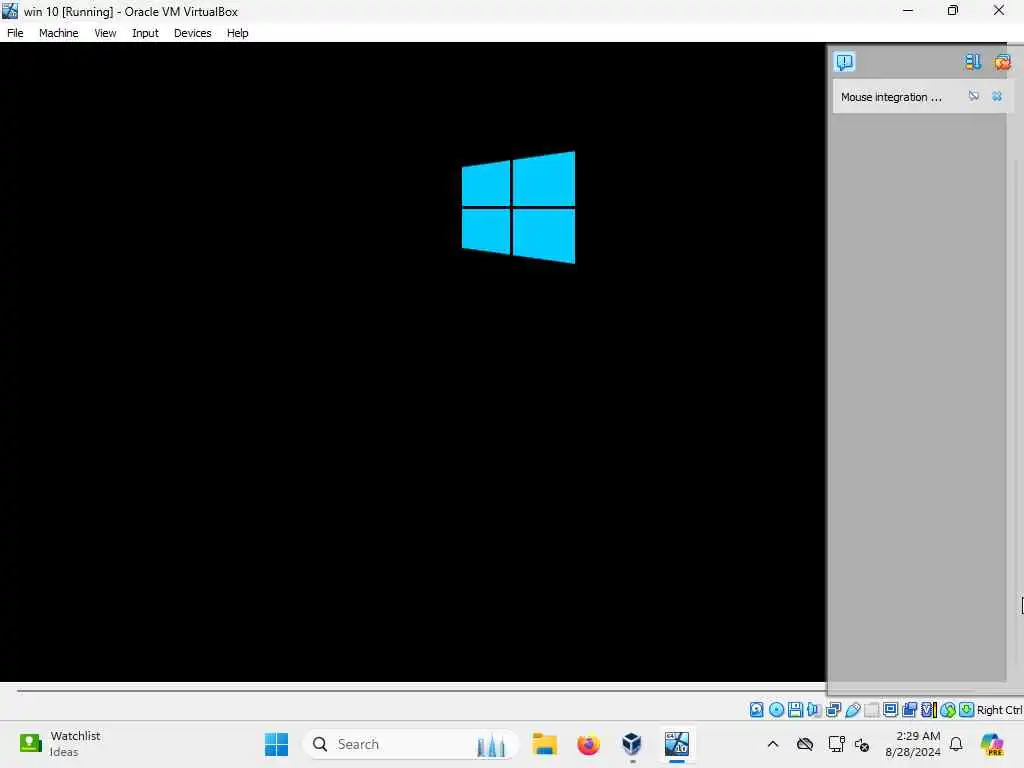Screen dimensions: 1024x768
Task: Click the notification order toggle icon
Action: pos(972,62)
